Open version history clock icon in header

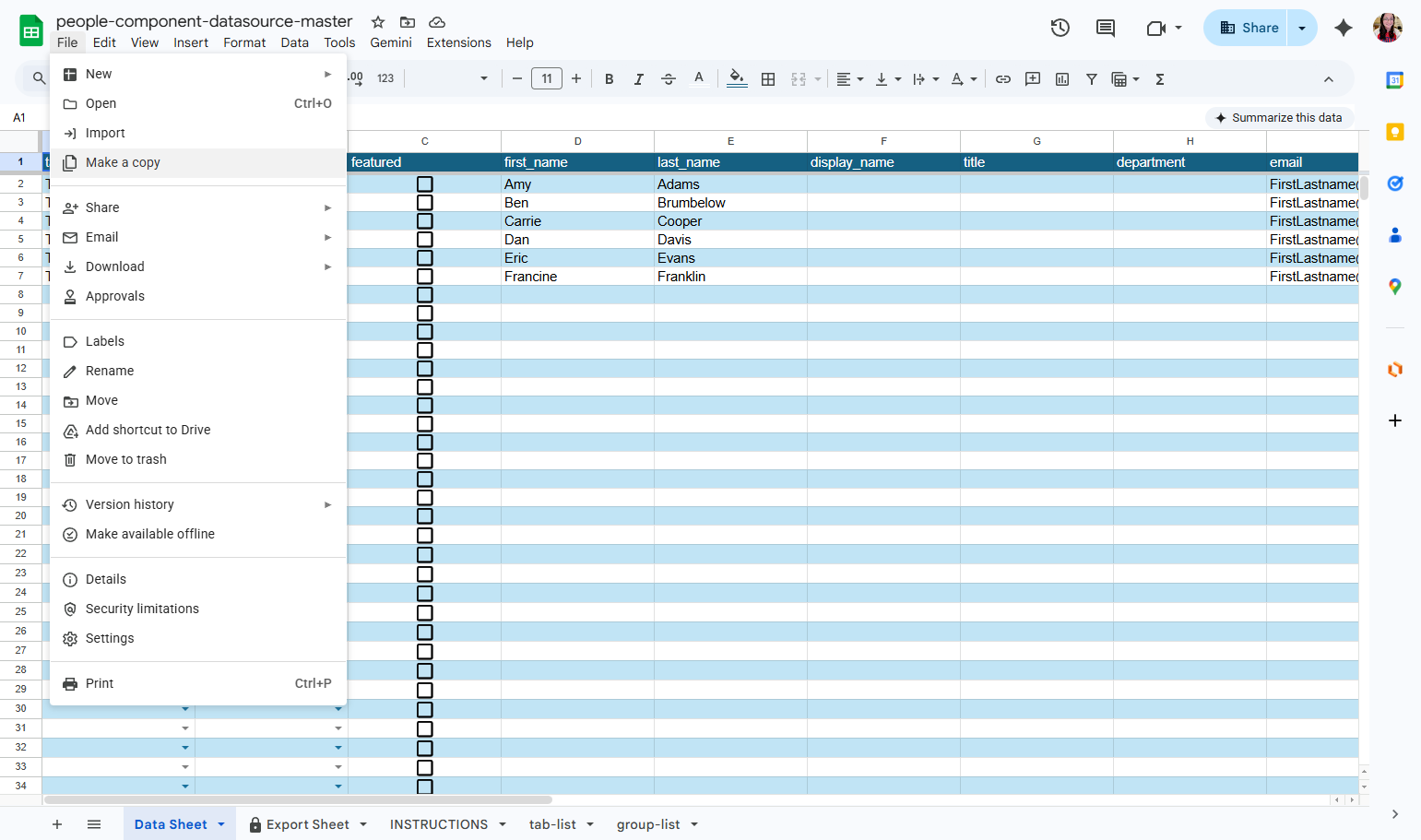[1060, 28]
